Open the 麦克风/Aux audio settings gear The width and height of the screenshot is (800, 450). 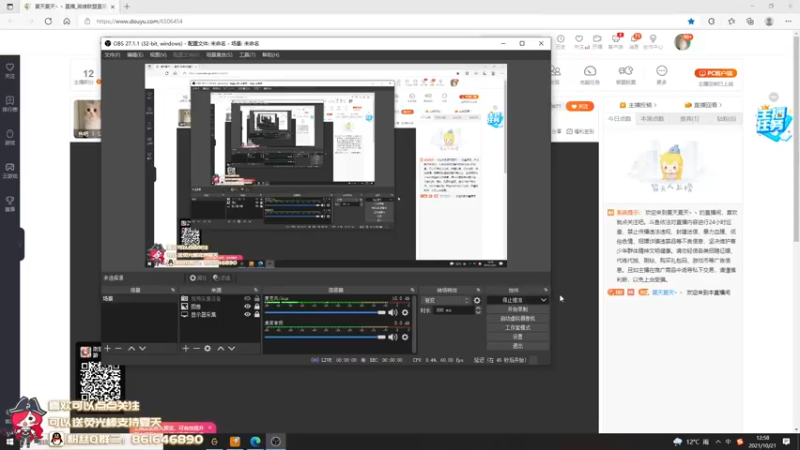click(x=405, y=312)
